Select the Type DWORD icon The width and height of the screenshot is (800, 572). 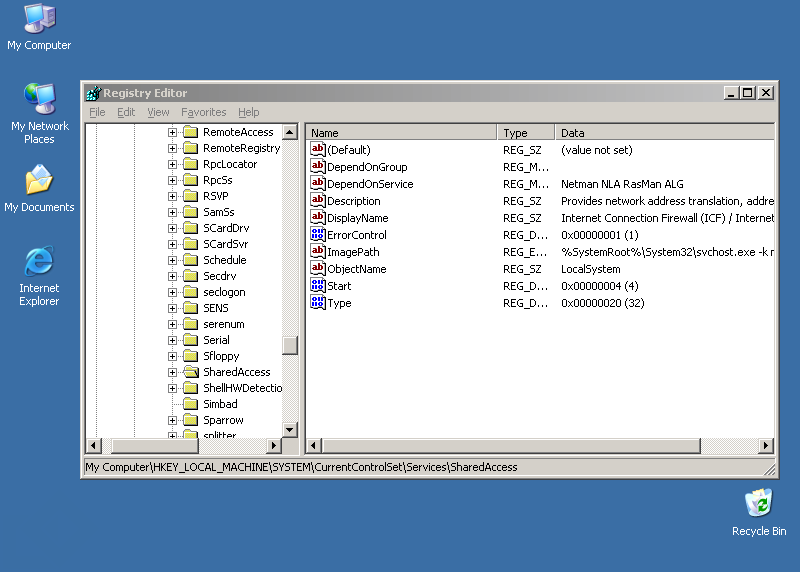(x=317, y=302)
